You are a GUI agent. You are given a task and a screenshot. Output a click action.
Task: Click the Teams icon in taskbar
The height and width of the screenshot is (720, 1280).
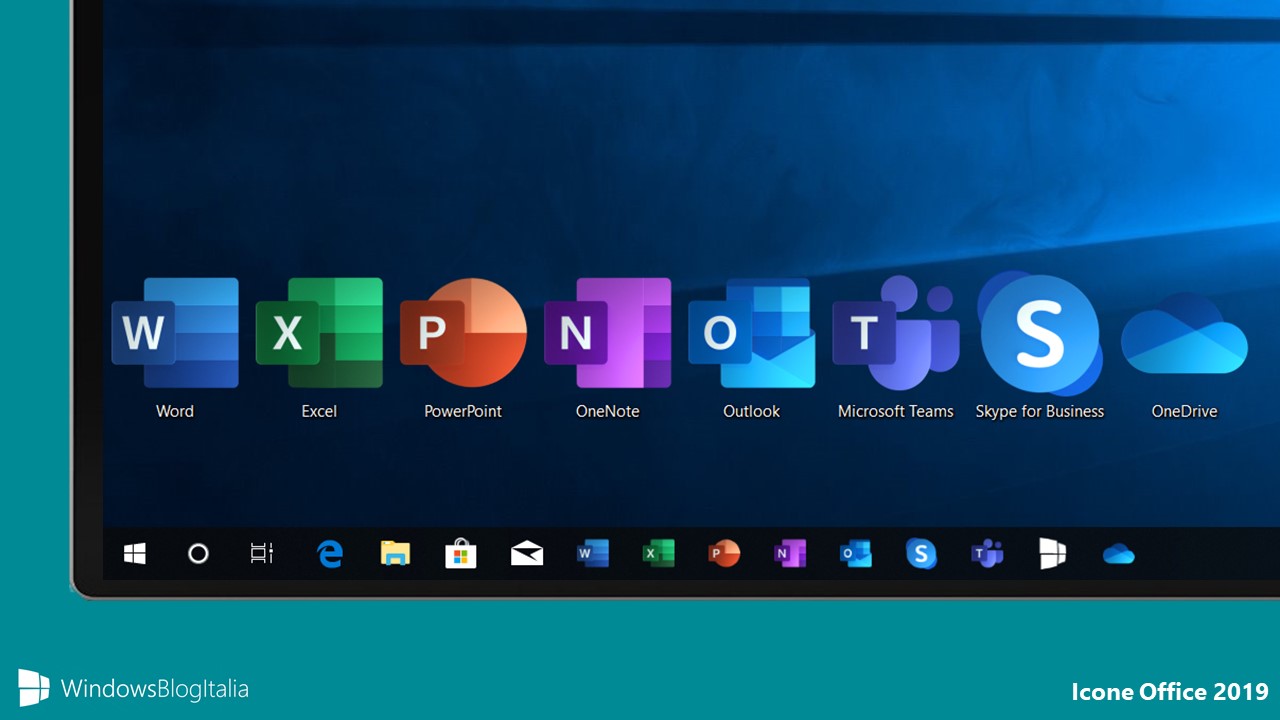(x=987, y=553)
